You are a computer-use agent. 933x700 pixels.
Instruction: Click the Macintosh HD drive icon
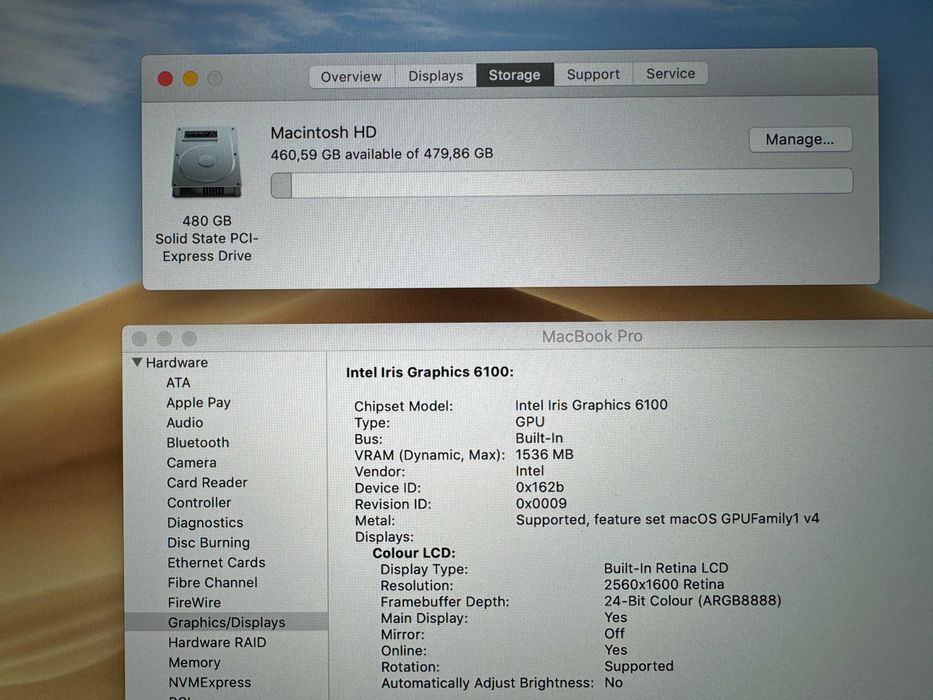coord(206,162)
